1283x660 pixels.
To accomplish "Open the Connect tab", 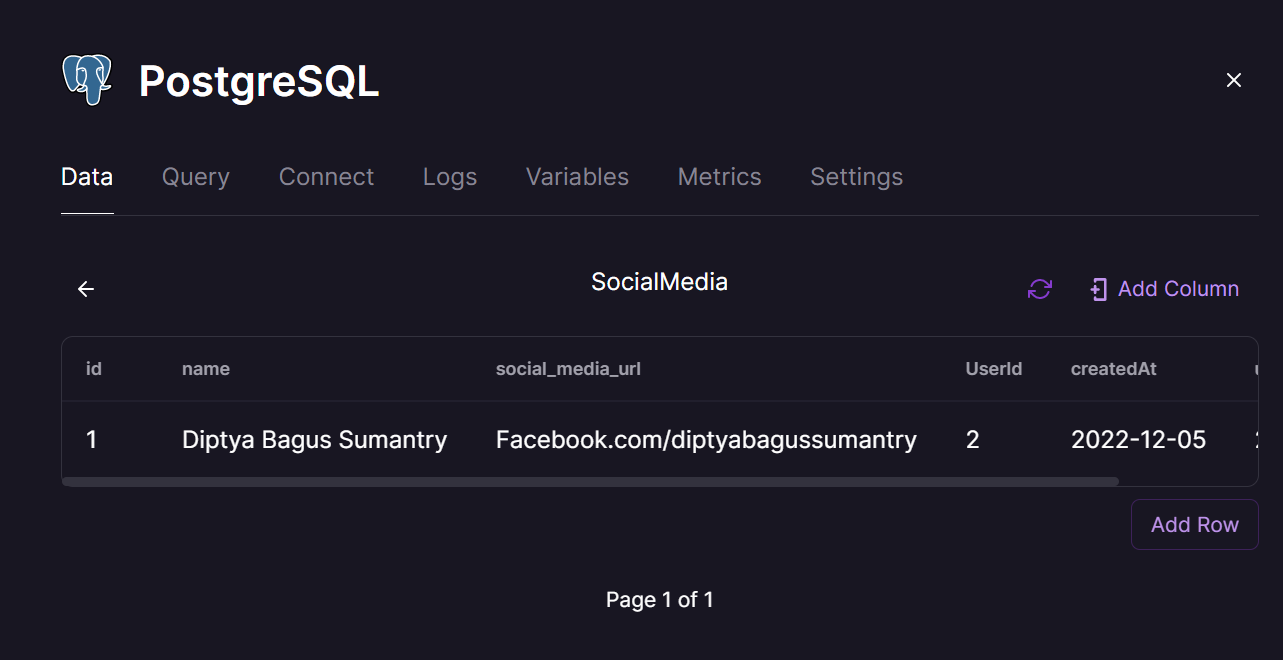I will pos(326,176).
